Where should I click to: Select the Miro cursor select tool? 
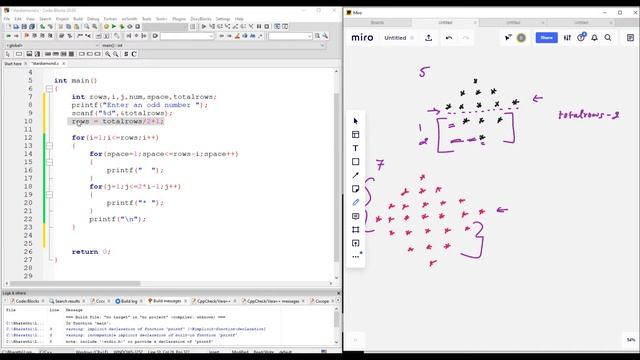tap(356, 121)
